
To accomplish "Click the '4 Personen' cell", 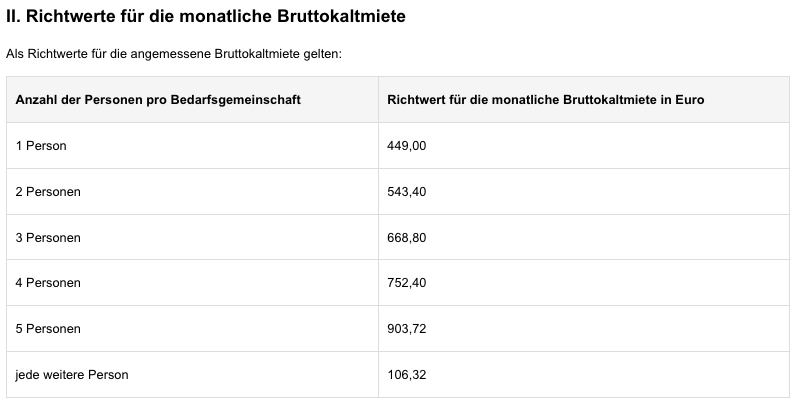I will click(x=48, y=283).
